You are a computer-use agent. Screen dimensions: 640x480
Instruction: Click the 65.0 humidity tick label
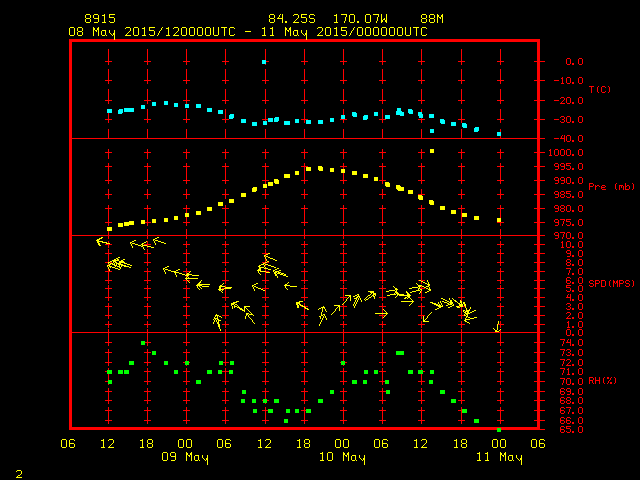[571, 430]
